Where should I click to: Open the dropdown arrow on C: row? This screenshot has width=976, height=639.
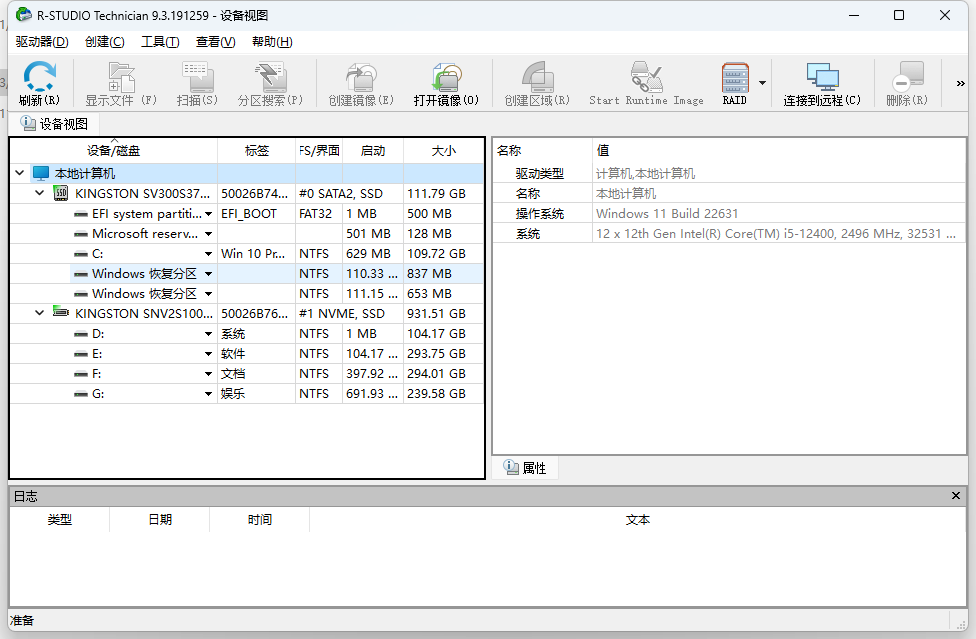[209, 254]
